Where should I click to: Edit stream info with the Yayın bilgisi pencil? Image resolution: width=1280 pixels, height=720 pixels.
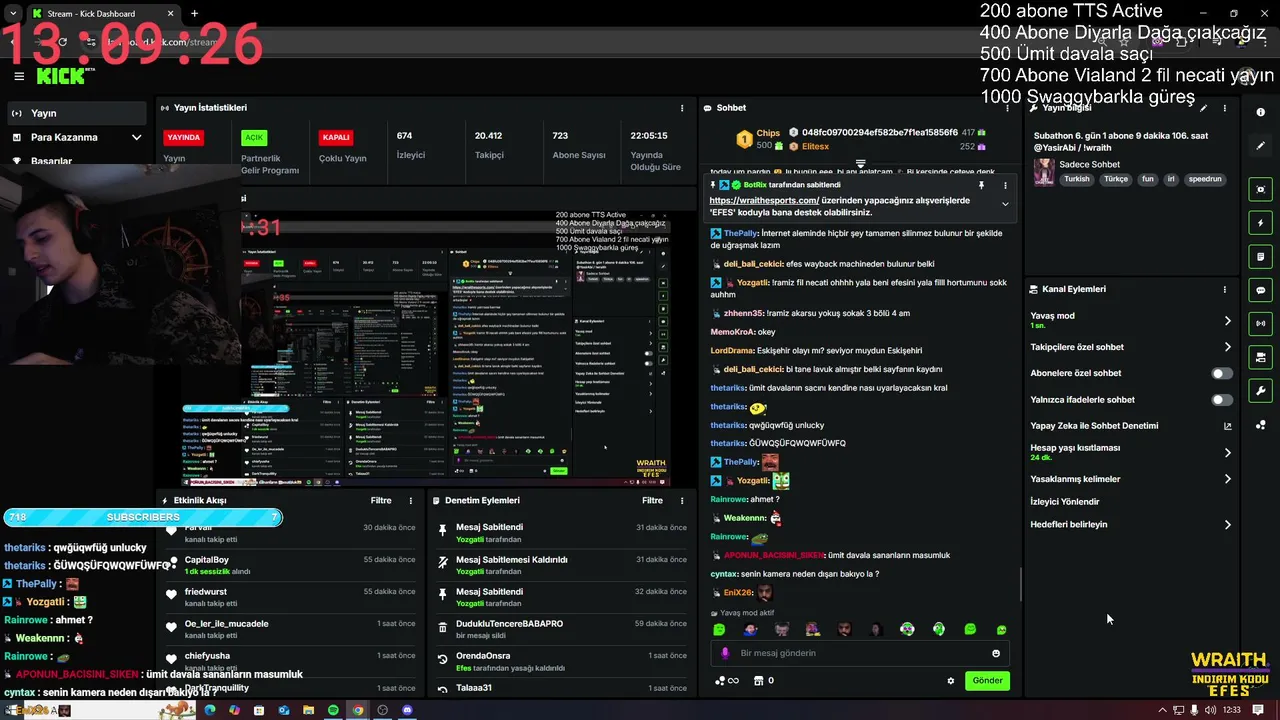click(1204, 108)
